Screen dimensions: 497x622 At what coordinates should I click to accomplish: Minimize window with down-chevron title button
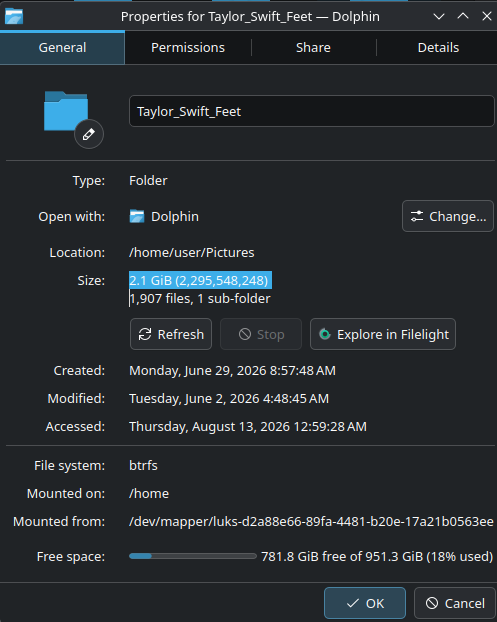[439, 16]
